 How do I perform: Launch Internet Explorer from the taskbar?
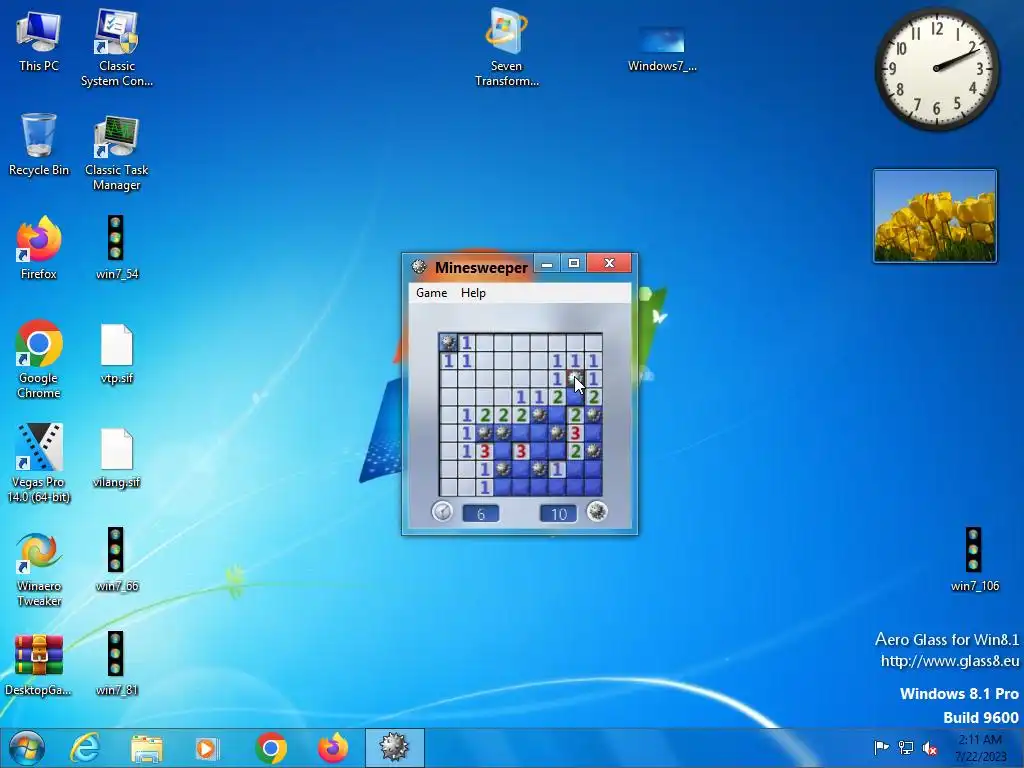tap(85, 748)
